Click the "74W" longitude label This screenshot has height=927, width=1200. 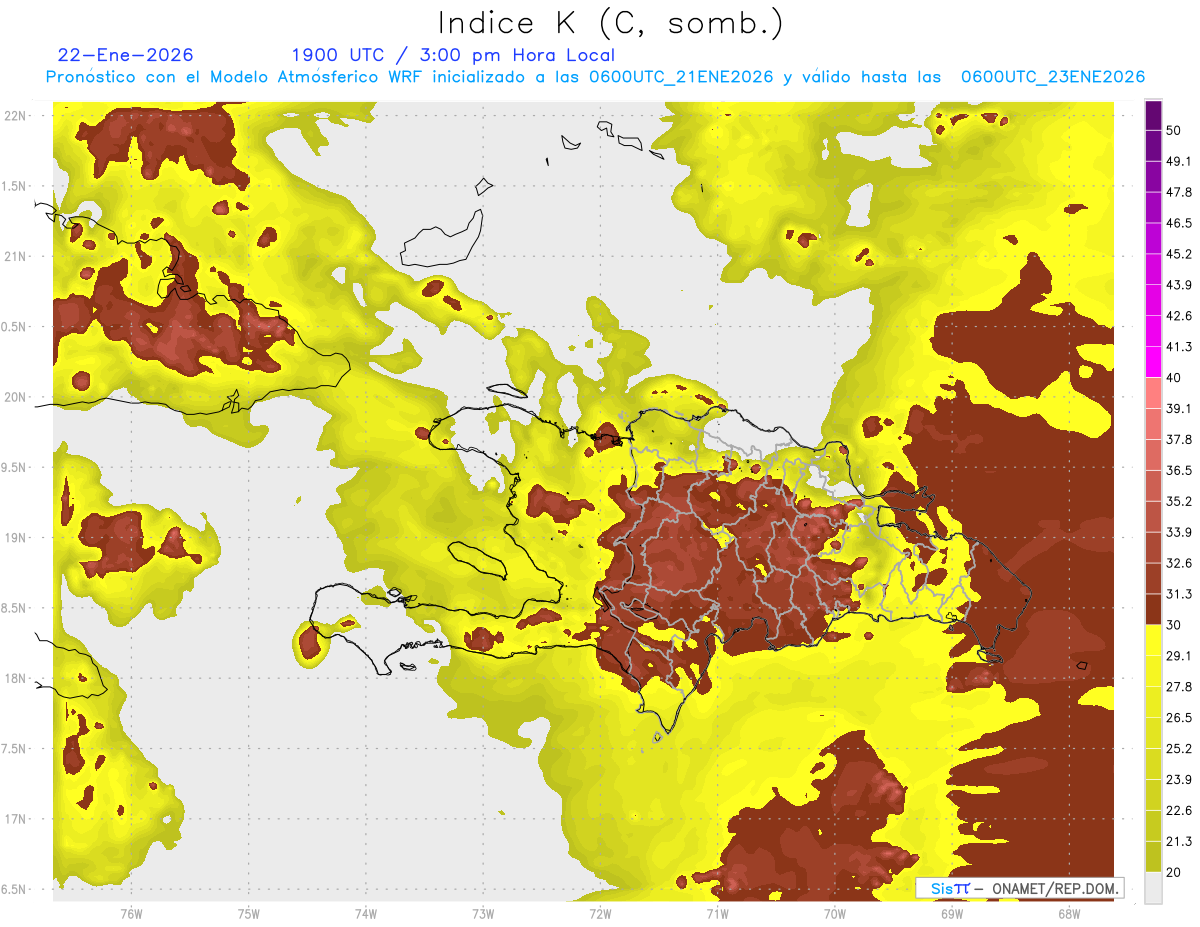point(365,914)
